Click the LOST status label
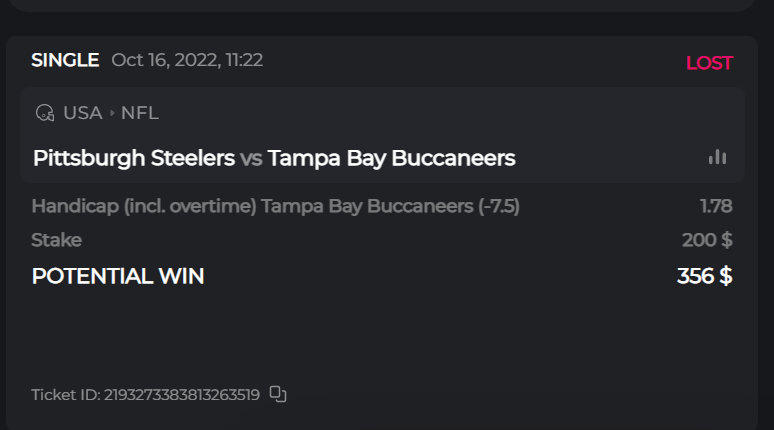The width and height of the screenshot is (774, 430). pos(709,63)
